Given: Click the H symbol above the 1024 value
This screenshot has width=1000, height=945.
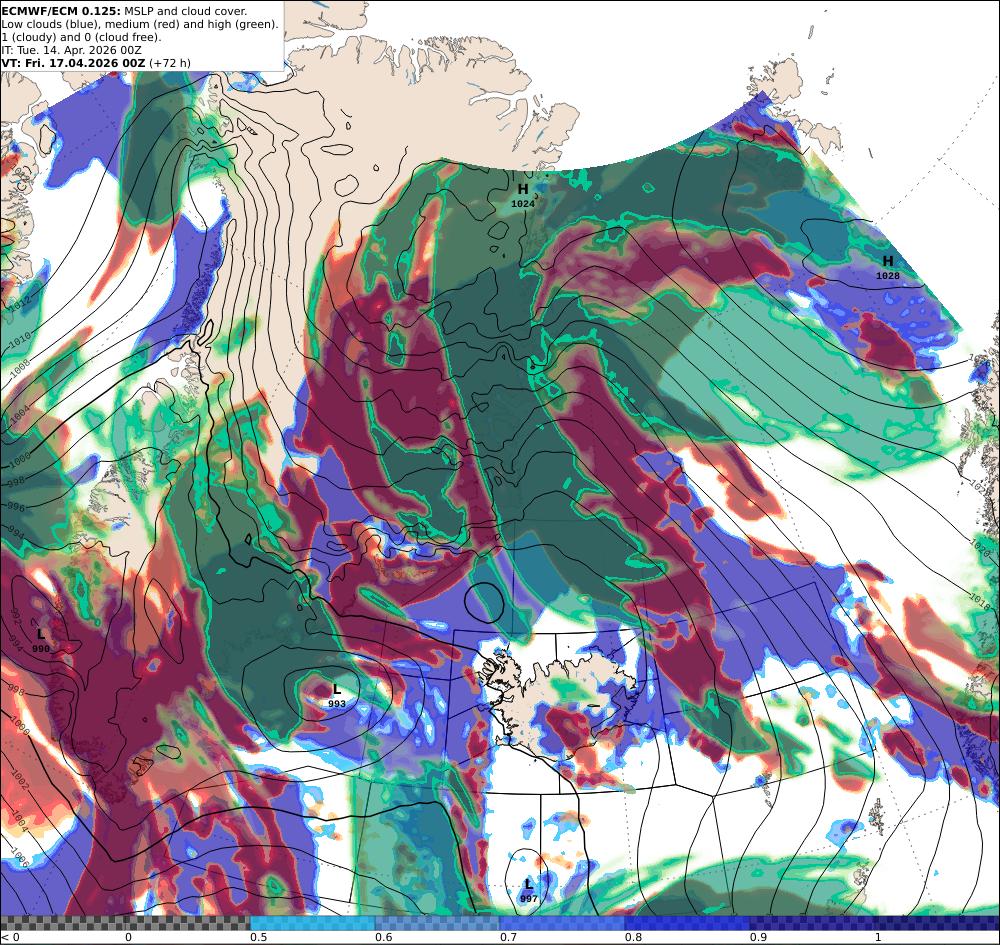Looking at the screenshot, I should (523, 189).
